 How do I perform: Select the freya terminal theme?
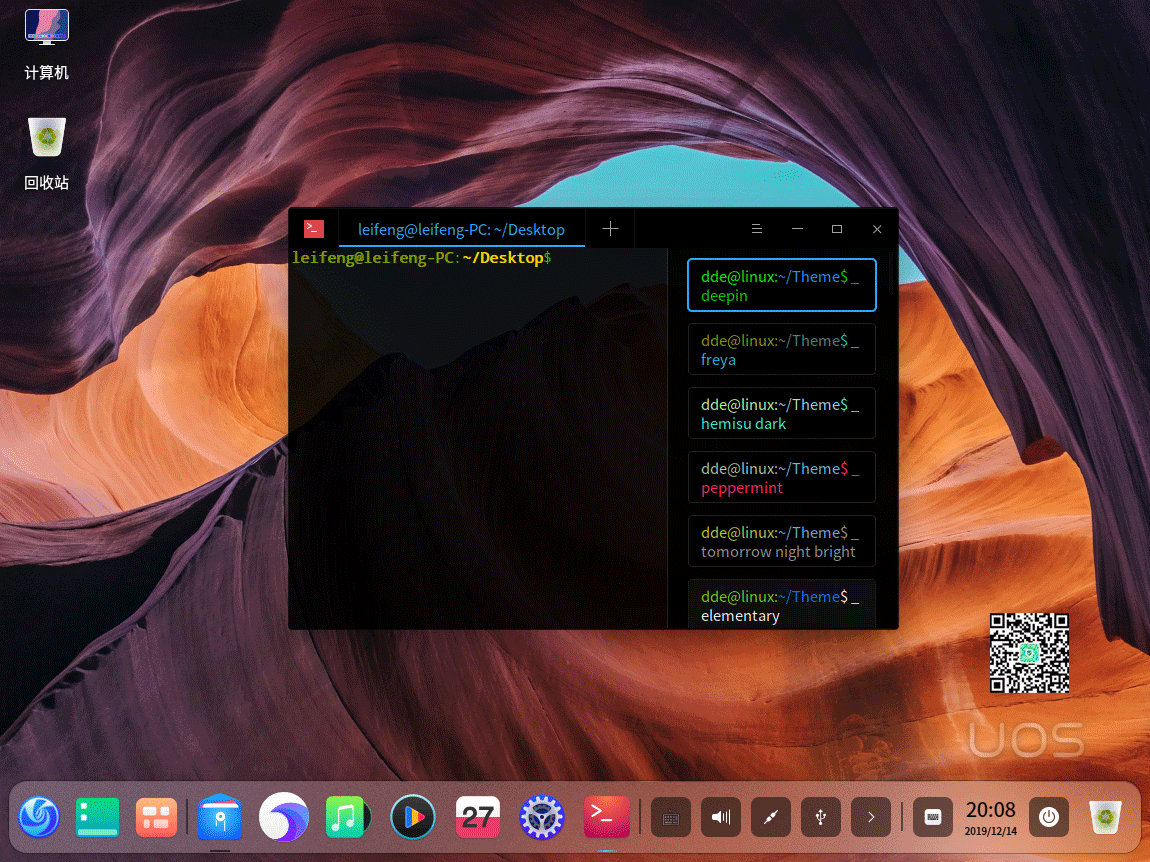[781, 349]
